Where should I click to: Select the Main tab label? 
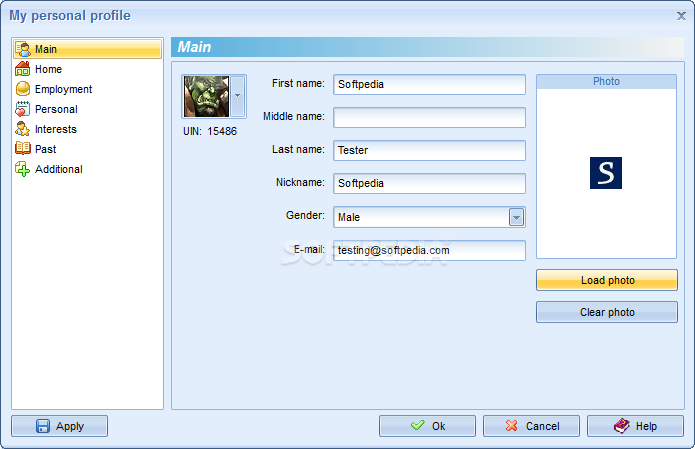tap(46, 49)
